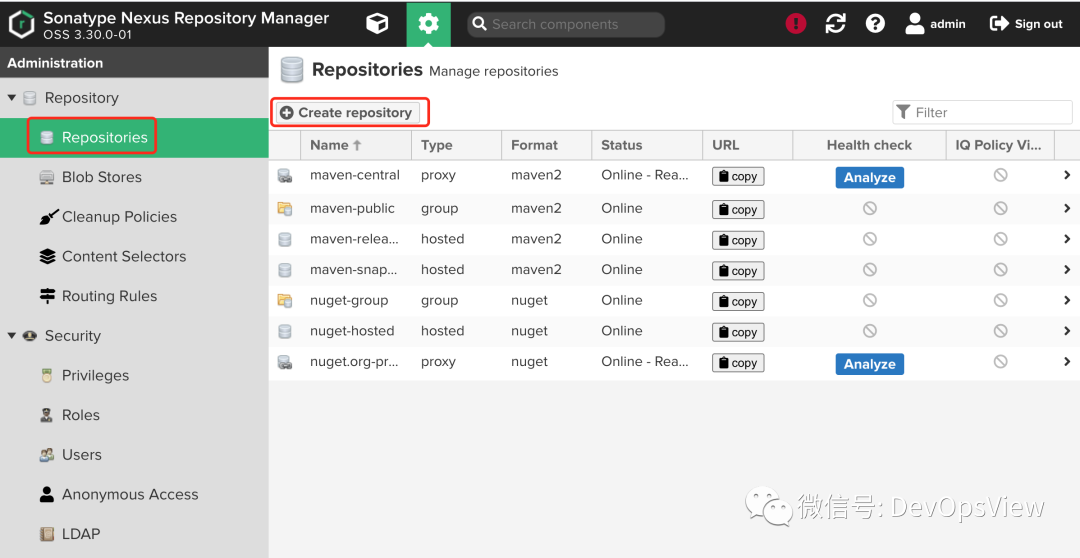This screenshot has width=1080, height=558.
Task: Open the Help question mark icon
Action: point(875,24)
